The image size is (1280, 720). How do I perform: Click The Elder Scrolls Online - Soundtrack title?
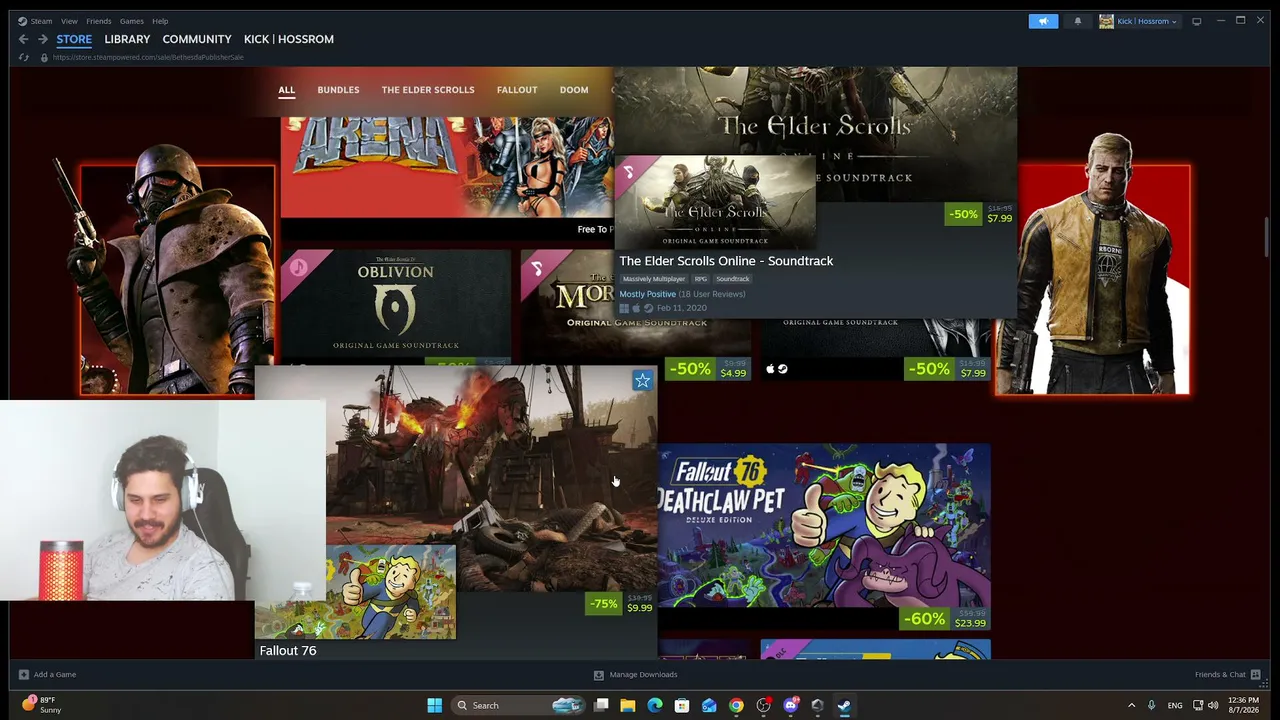pyautogui.click(x=726, y=261)
